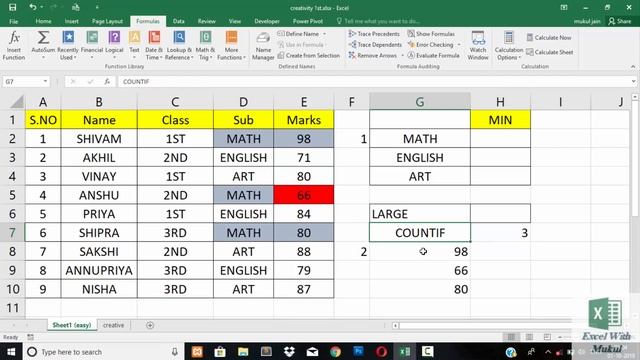640x360 pixels.
Task: Select cell with SHIVAM
Action: 99,139
